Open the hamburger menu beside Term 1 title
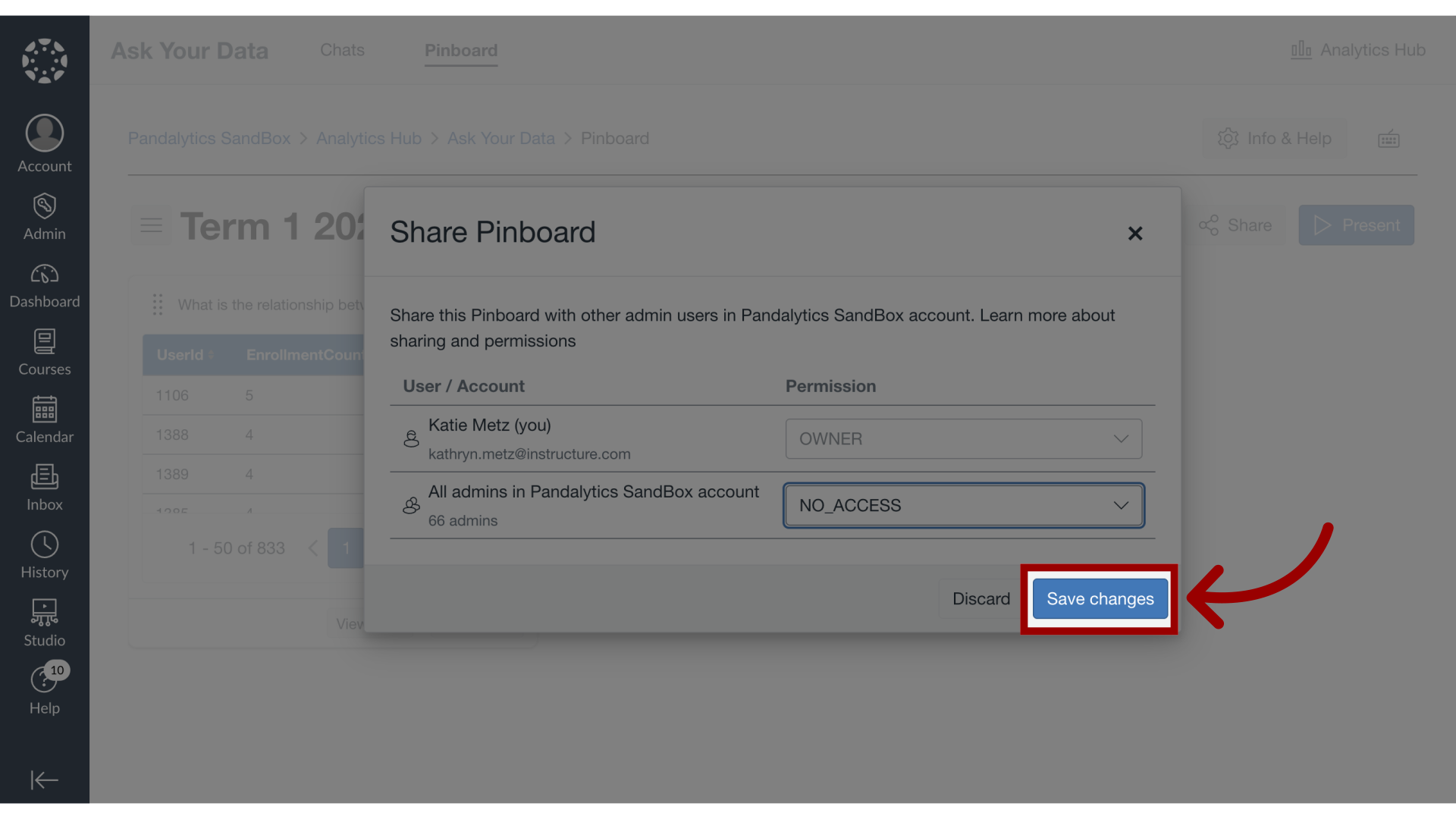The height and width of the screenshot is (819, 1456). pos(152,225)
